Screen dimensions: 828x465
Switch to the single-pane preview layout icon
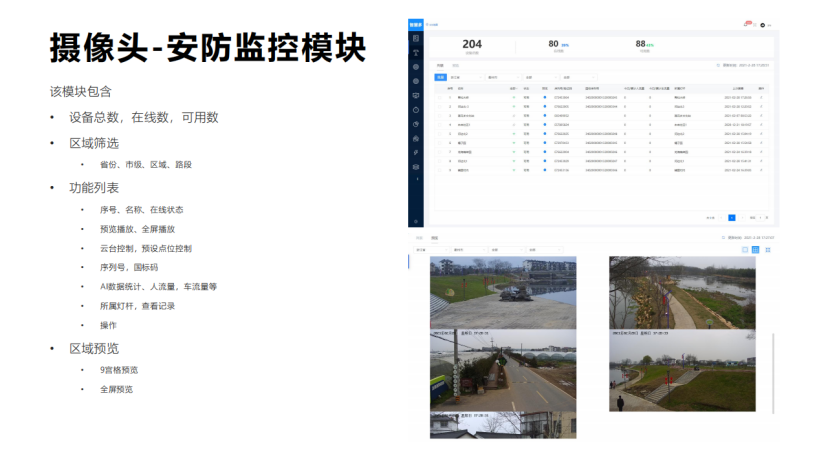[x=745, y=250]
